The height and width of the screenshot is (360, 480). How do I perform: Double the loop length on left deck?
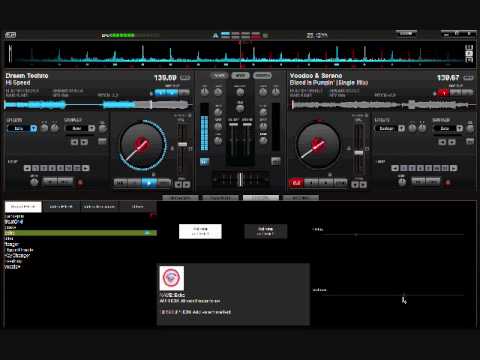tap(86, 168)
